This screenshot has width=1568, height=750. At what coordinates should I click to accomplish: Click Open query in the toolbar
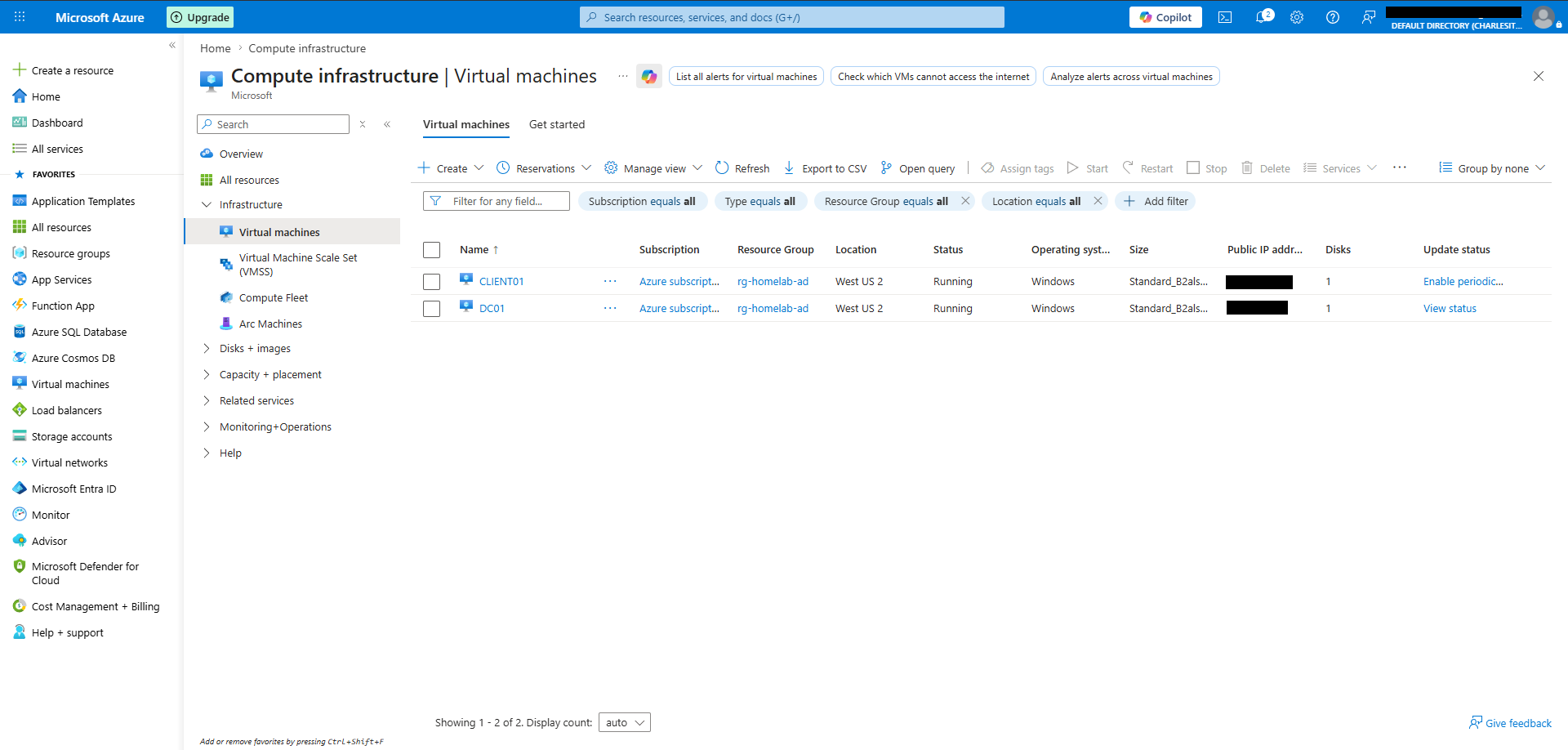pyautogui.click(x=917, y=168)
